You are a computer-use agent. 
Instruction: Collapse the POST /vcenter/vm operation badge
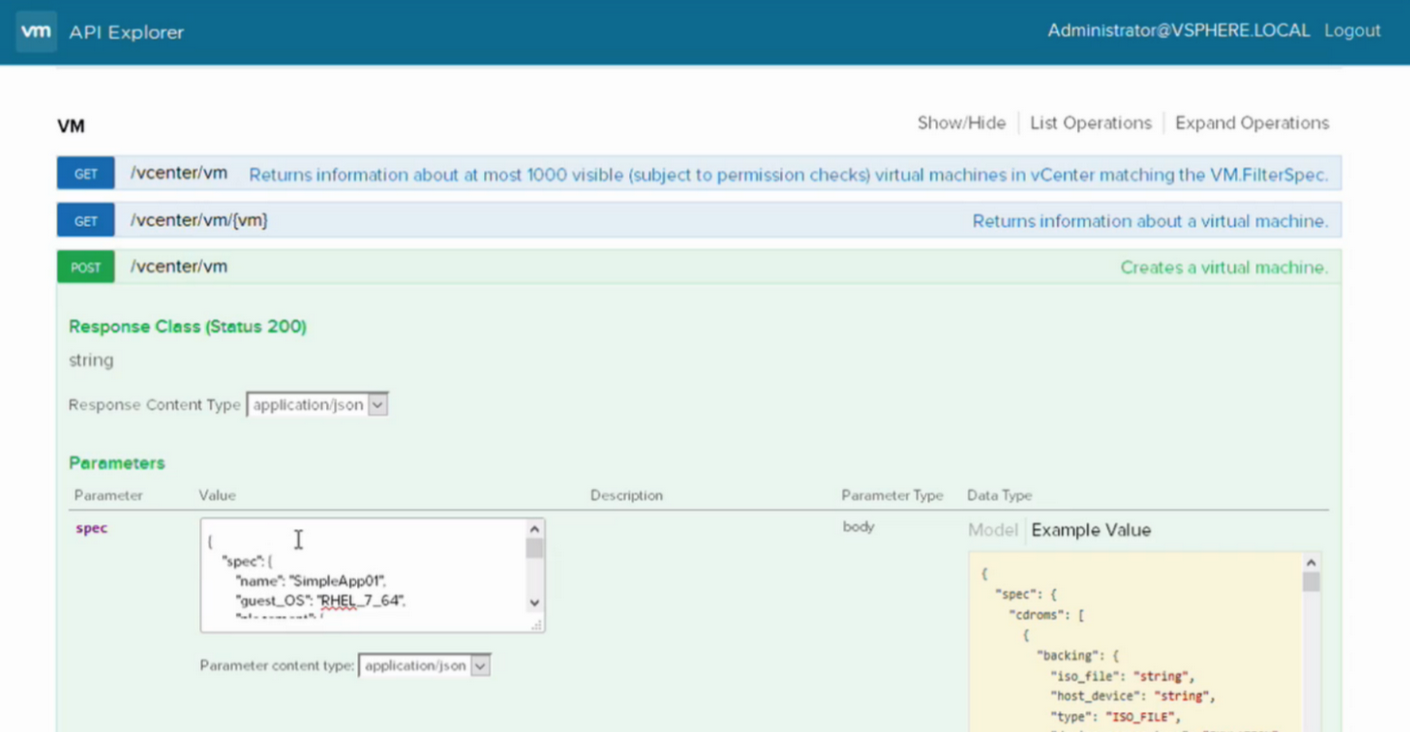[x=86, y=267]
